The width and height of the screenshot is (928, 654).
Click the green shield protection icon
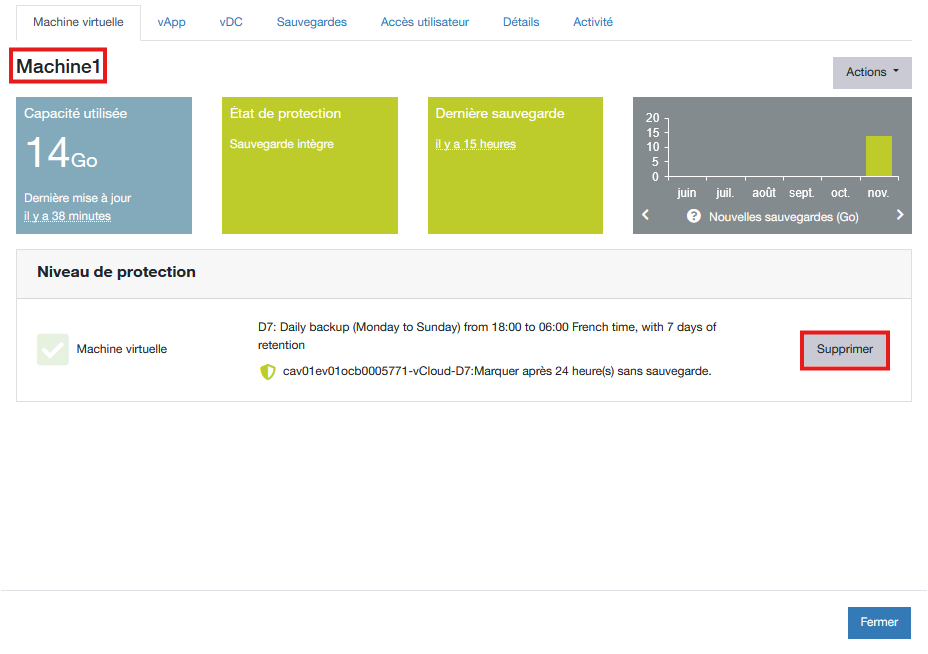click(267, 372)
